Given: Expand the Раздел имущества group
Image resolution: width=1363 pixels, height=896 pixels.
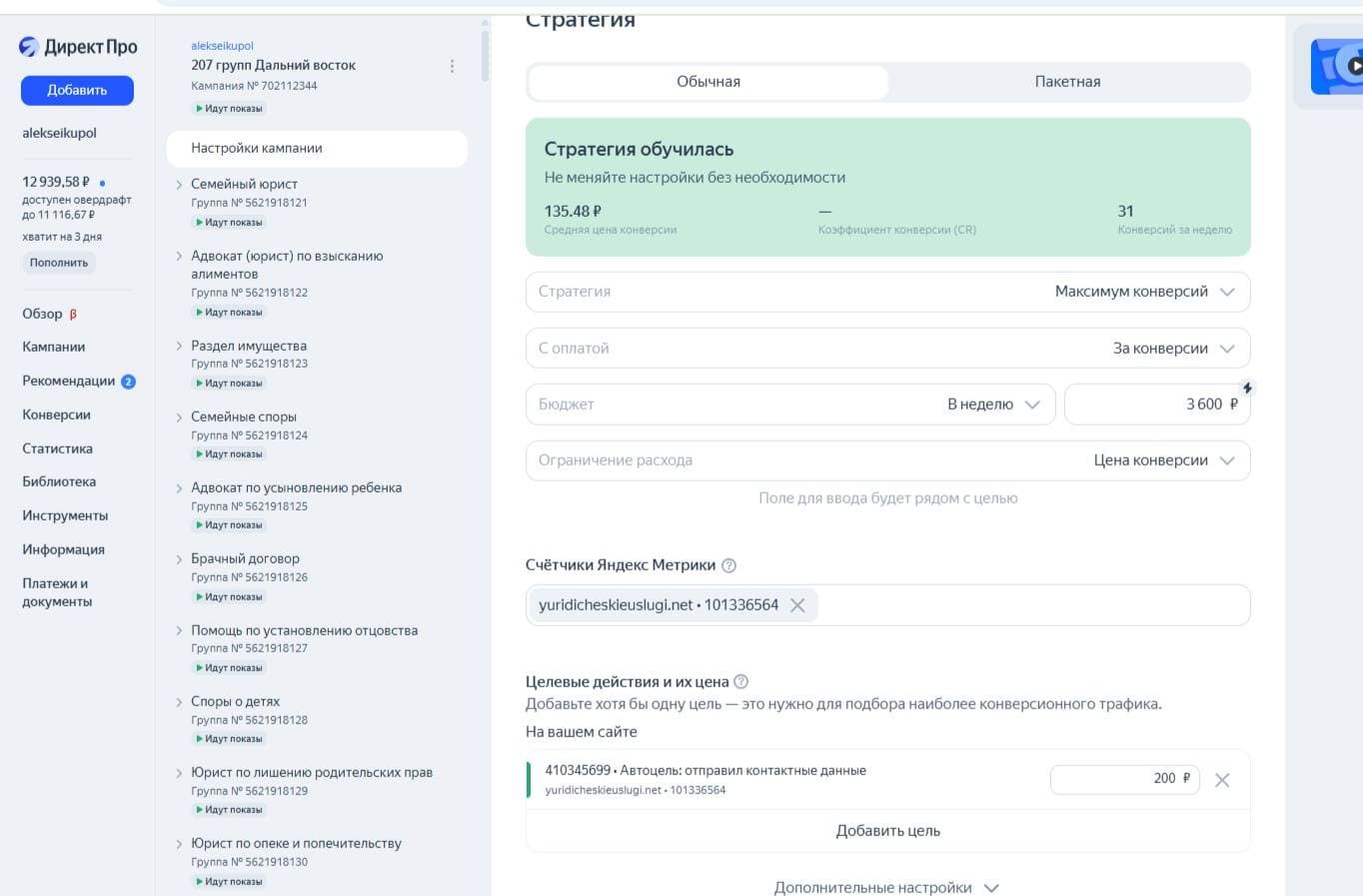Looking at the screenshot, I should [x=179, y=347].
